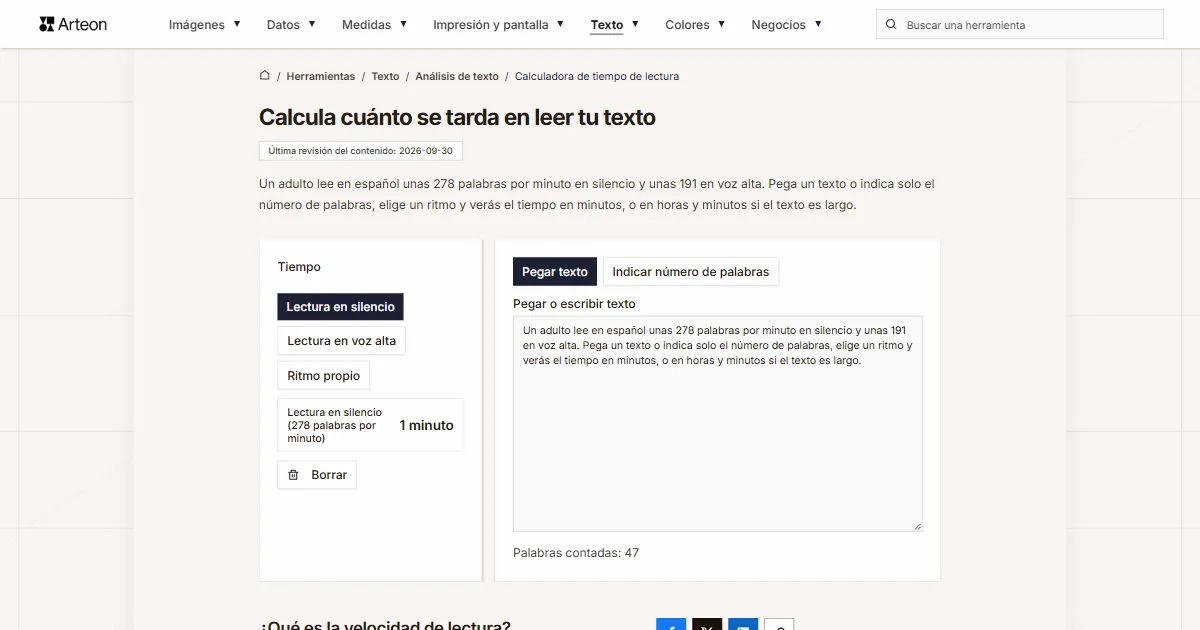
Task: Open Impresión y pantalla menu
Action: [498, 24]
